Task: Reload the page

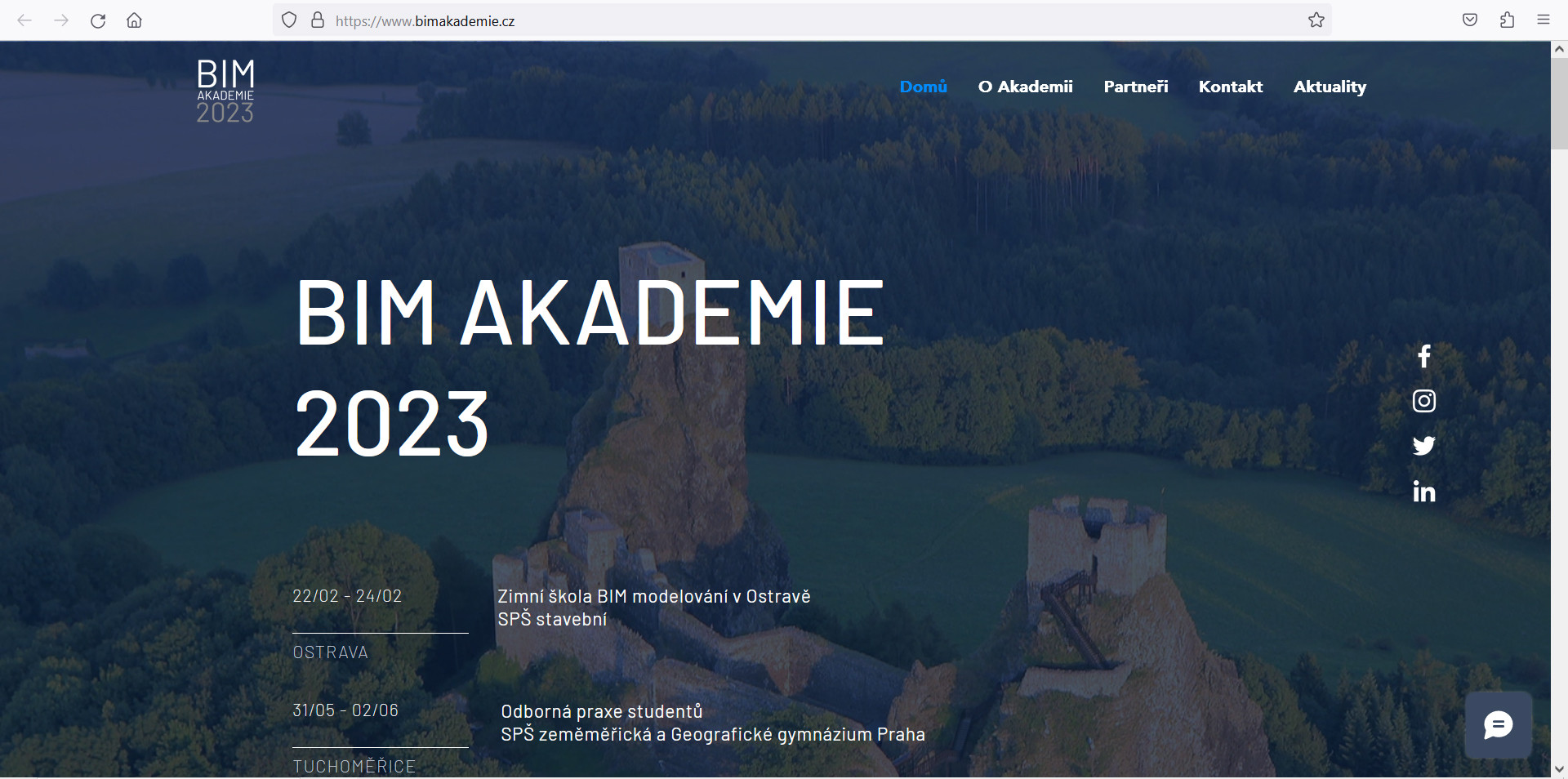Action: pos(98,20)
